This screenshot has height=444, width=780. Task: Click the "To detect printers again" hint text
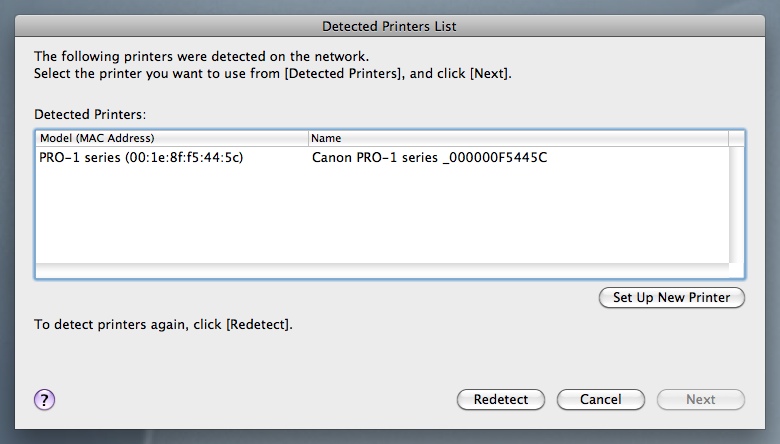click(x=163, y=325)
